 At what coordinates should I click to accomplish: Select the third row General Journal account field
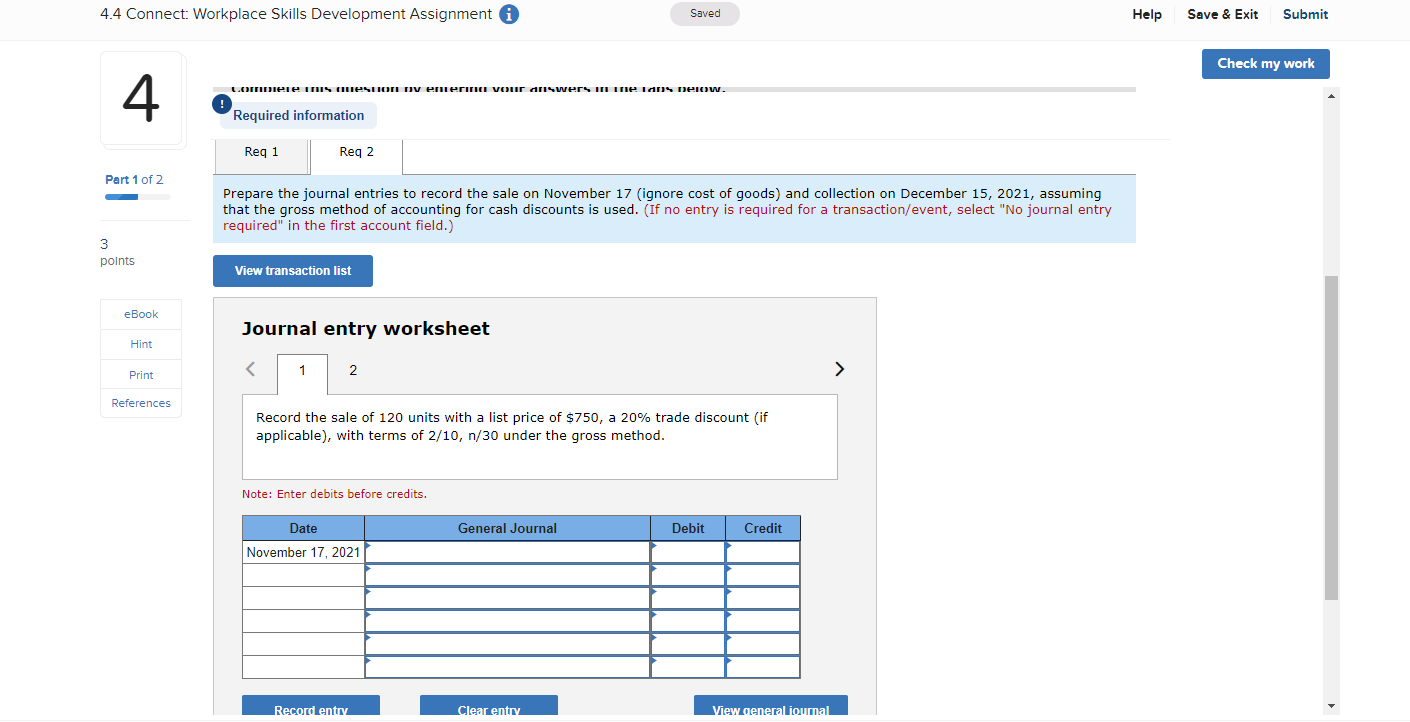pyautogui.click(x=507, y=598)
